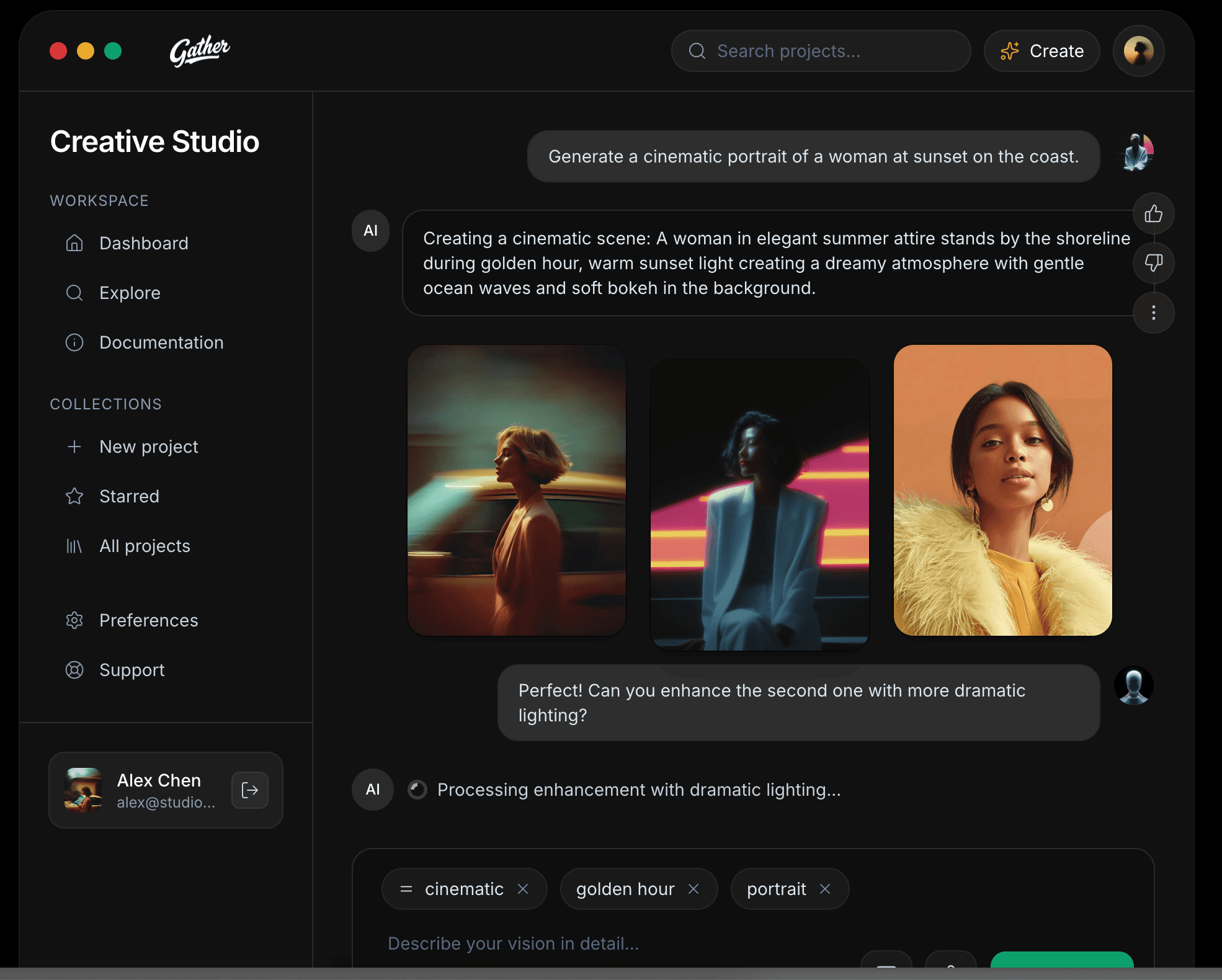1222x980 pixels.
Task: Open the three-dot more options menu
Action: coord(1153,313)
